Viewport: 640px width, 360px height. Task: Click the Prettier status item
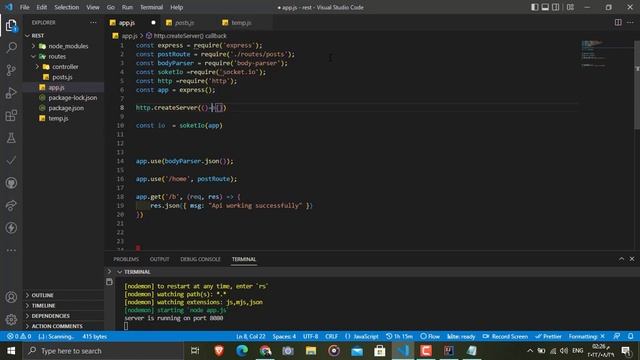coord(548,336)
